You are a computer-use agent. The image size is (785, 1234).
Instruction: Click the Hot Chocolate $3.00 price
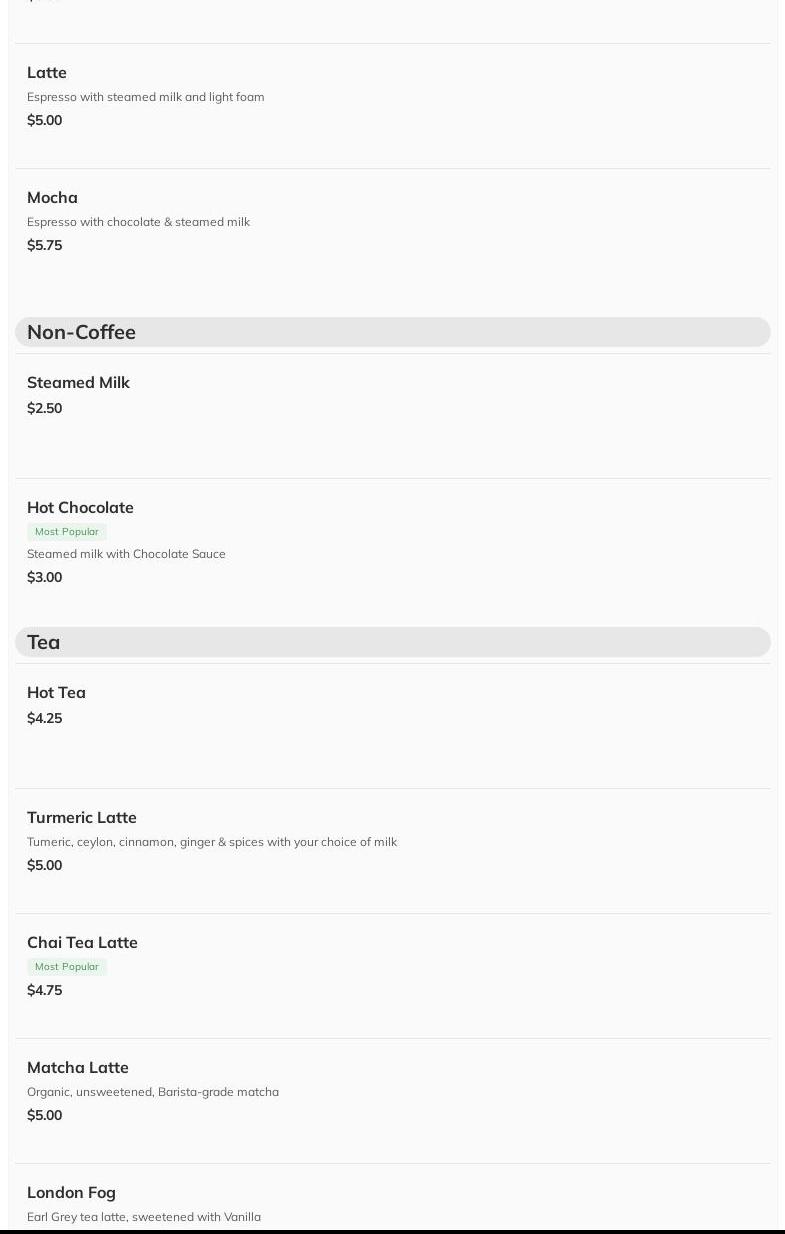pos(45,577)
